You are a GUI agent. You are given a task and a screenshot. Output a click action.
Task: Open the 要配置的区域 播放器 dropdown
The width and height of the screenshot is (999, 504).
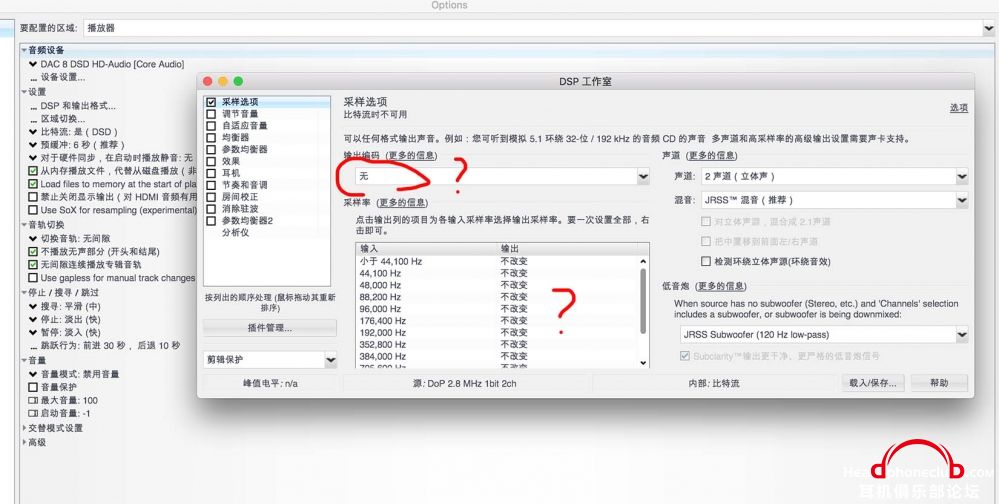[538, 28]
